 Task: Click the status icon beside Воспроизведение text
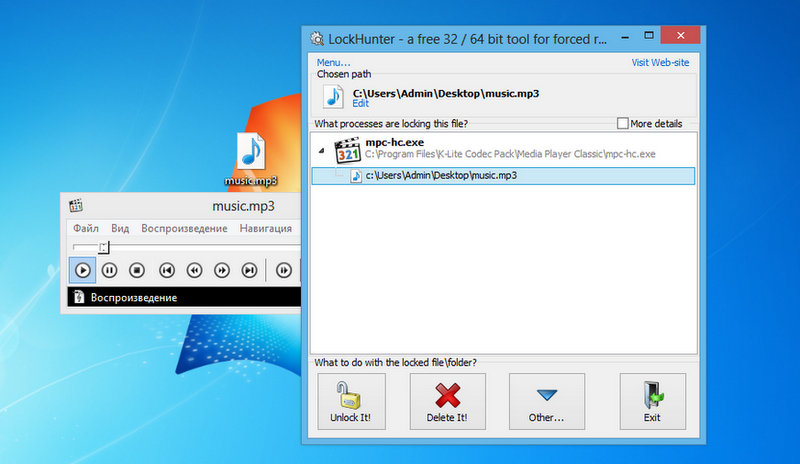[x=79, y=297]
